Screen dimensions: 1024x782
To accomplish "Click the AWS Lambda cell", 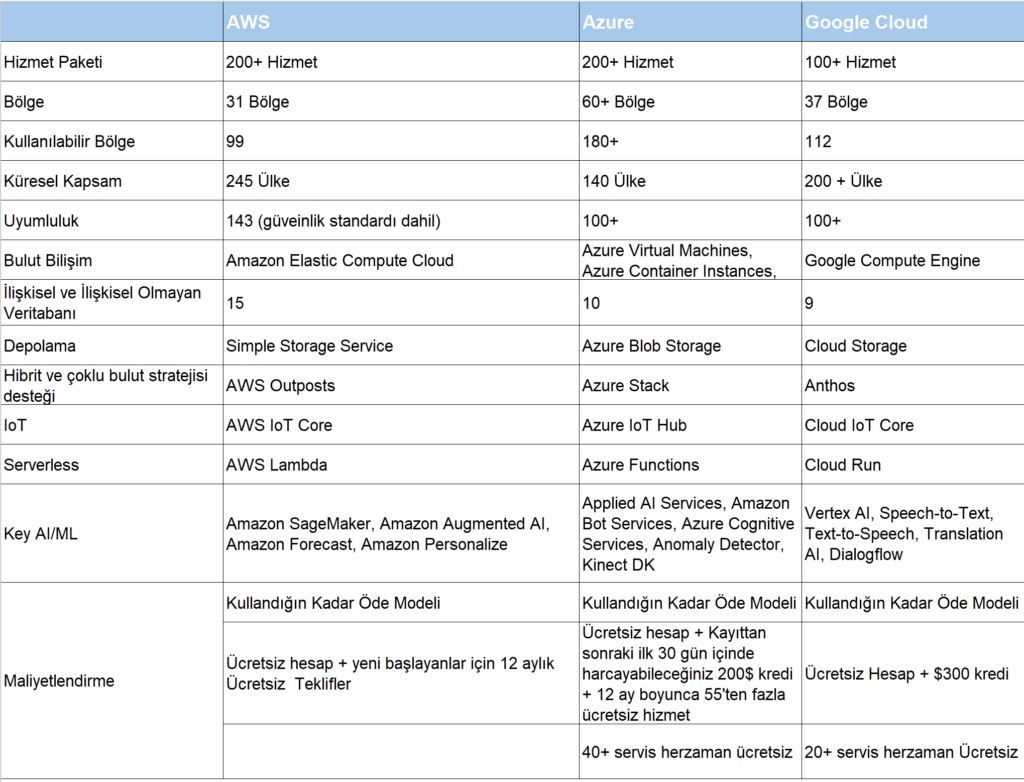I will tap(400, 465).
